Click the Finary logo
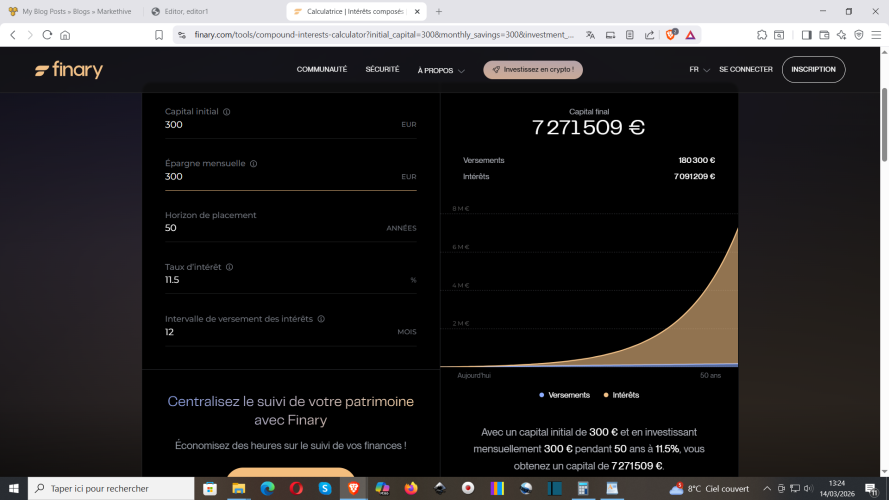This screenshot has width=889, height=500. tap(68, 70)
